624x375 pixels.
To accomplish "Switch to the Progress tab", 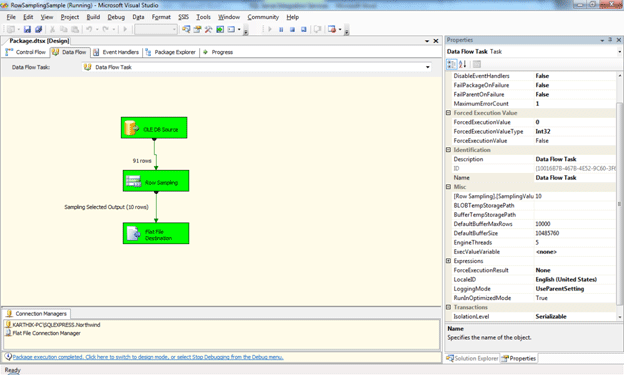I will click(218, 52).
